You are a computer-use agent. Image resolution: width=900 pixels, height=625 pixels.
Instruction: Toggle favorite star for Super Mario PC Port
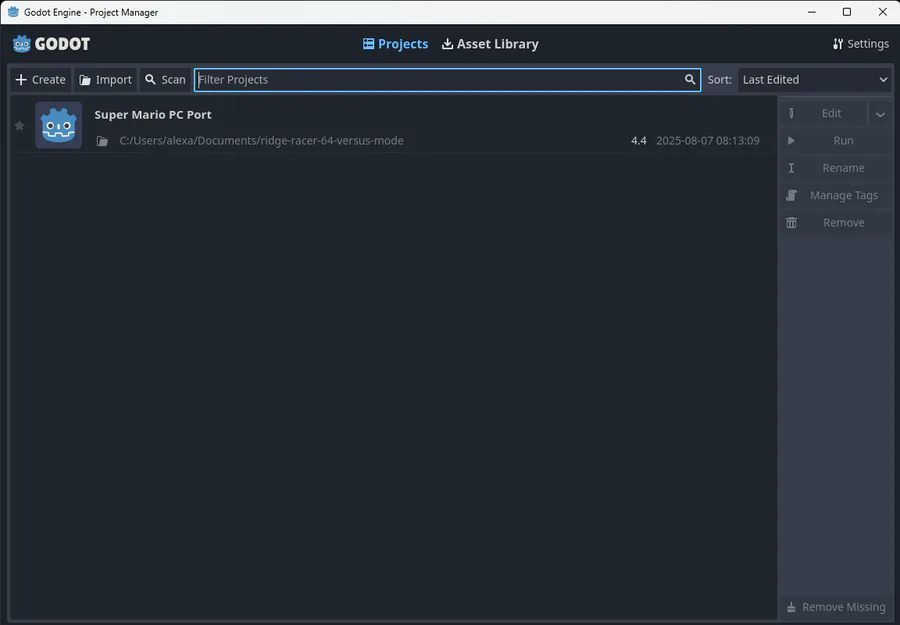point(20,126)
